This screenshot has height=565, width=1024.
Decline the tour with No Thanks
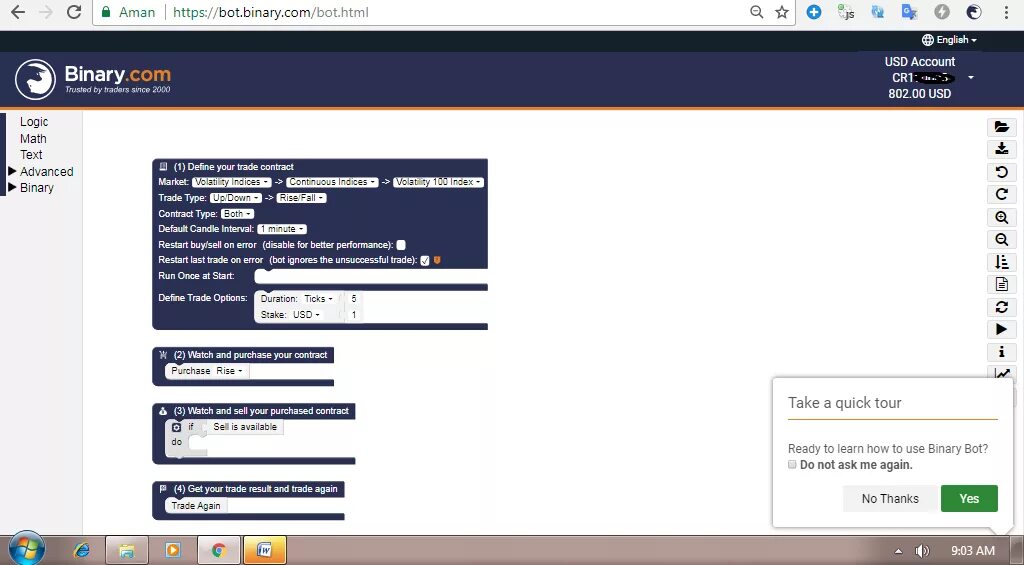[890, 498]
